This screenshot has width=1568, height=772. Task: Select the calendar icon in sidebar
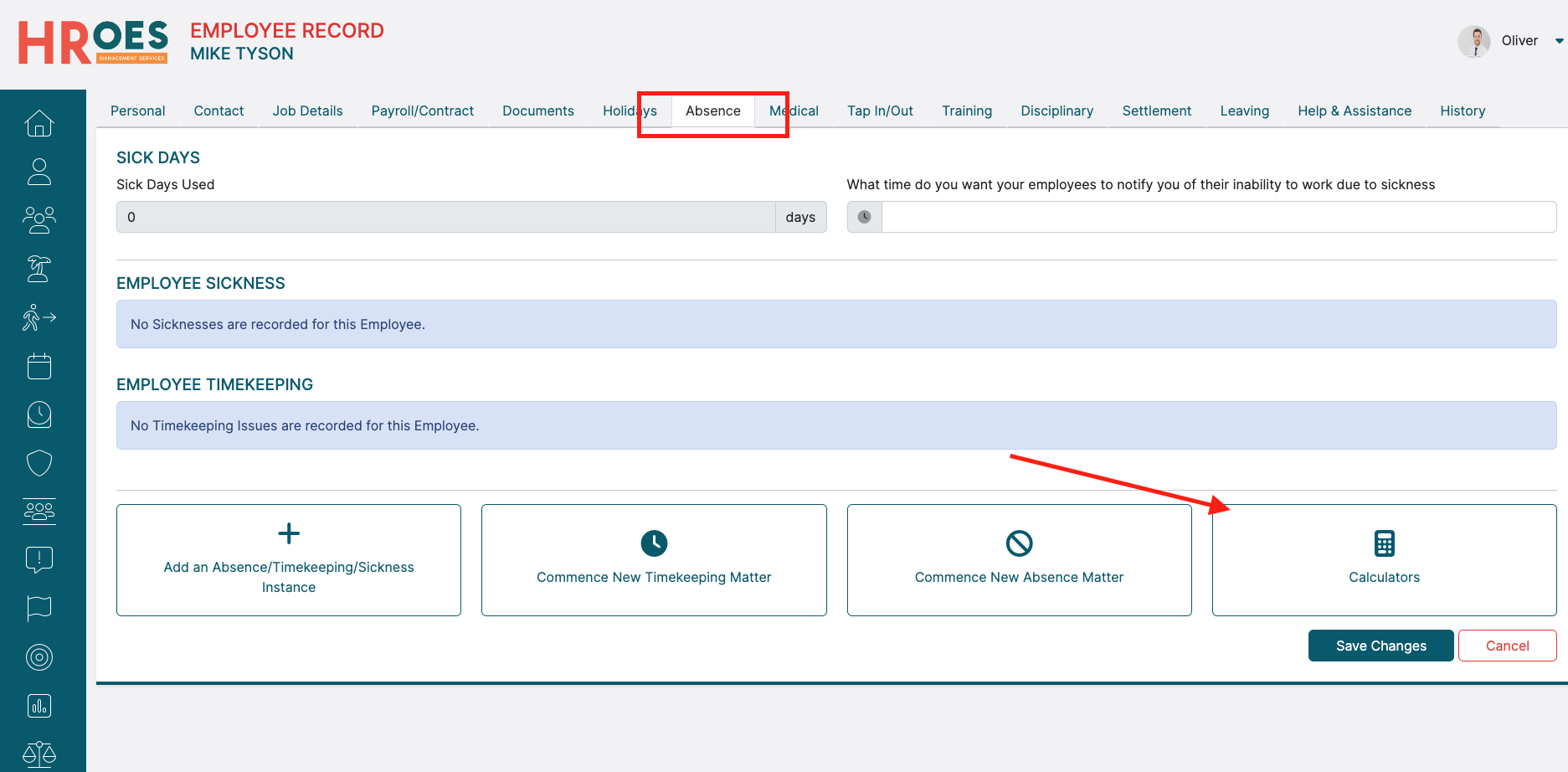click(x=39, y=366)
